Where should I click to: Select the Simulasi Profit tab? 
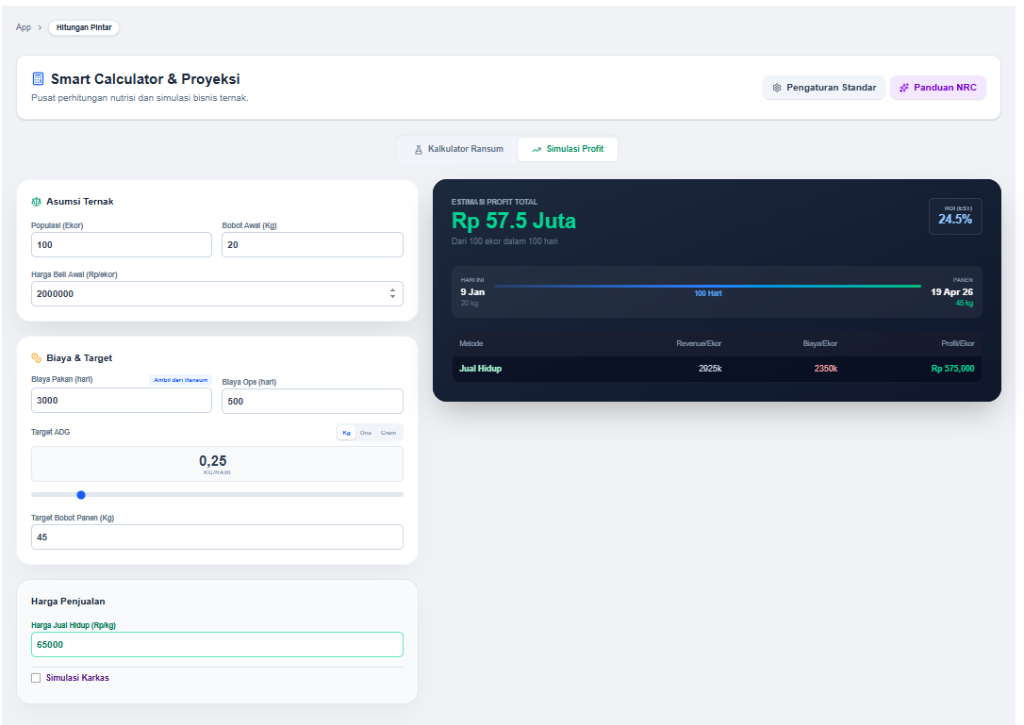(x=568, y=149)
